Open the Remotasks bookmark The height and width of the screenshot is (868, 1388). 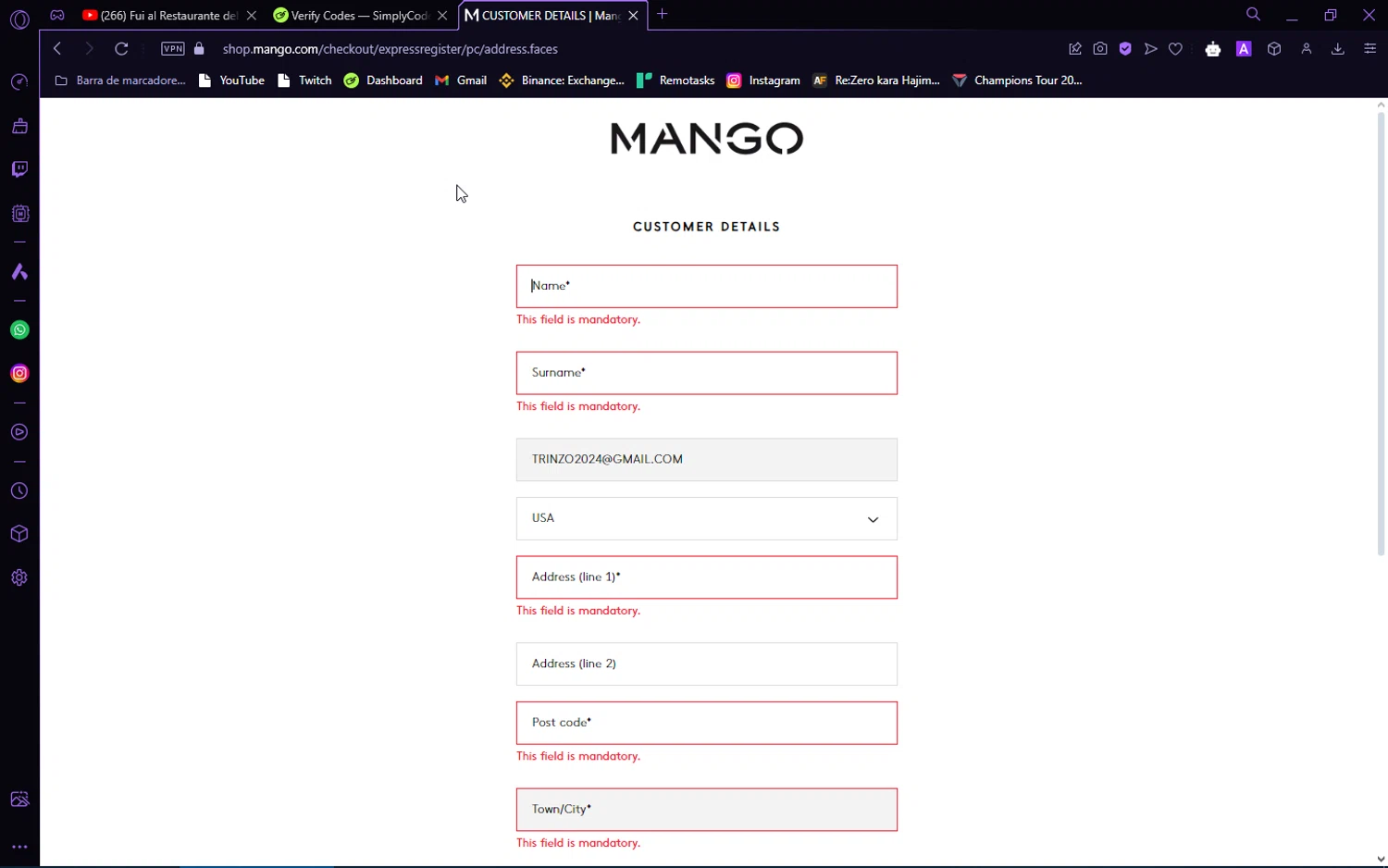point(675,81)
